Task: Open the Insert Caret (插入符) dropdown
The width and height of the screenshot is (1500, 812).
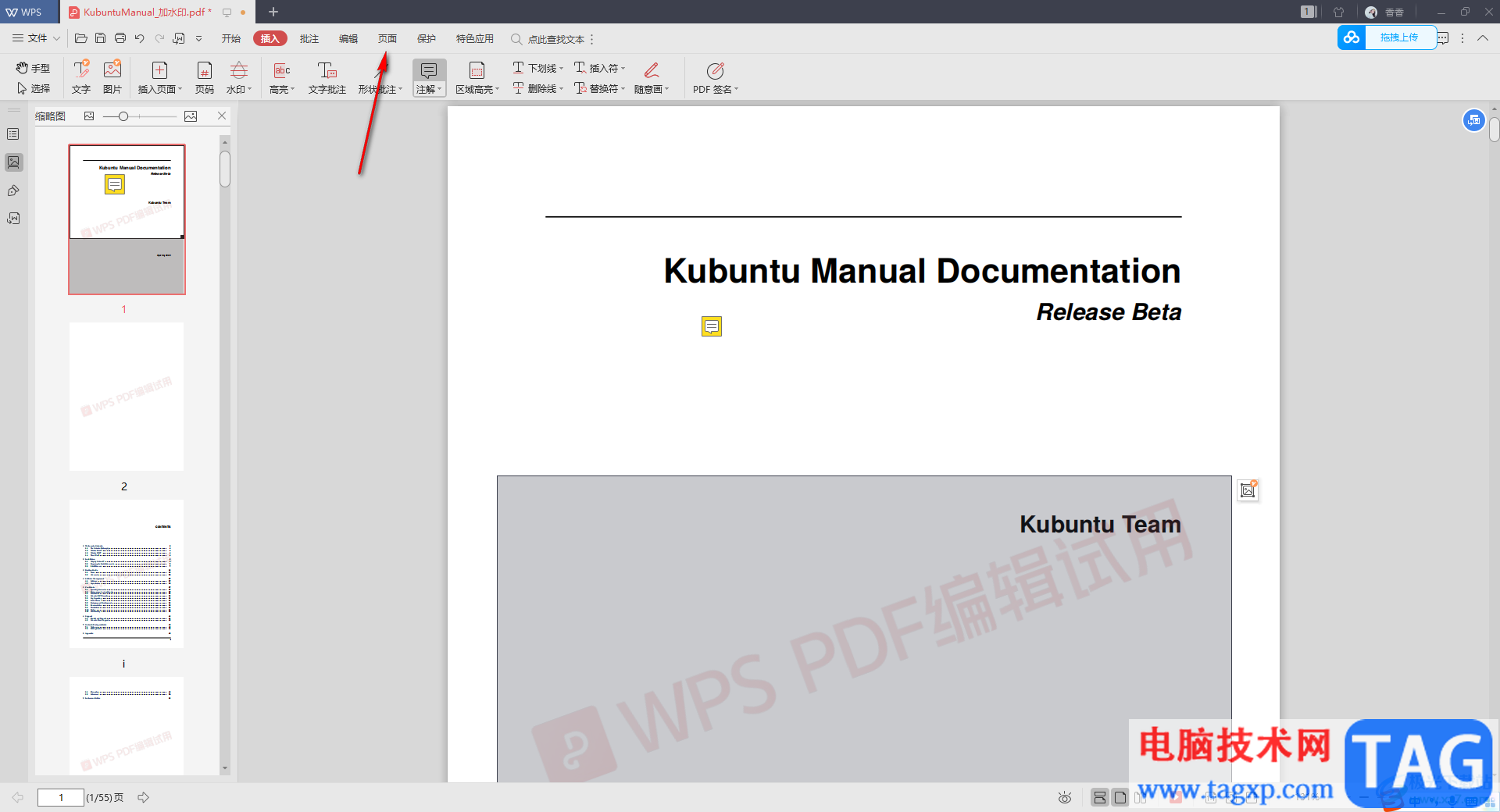Action: click(599, 68)
